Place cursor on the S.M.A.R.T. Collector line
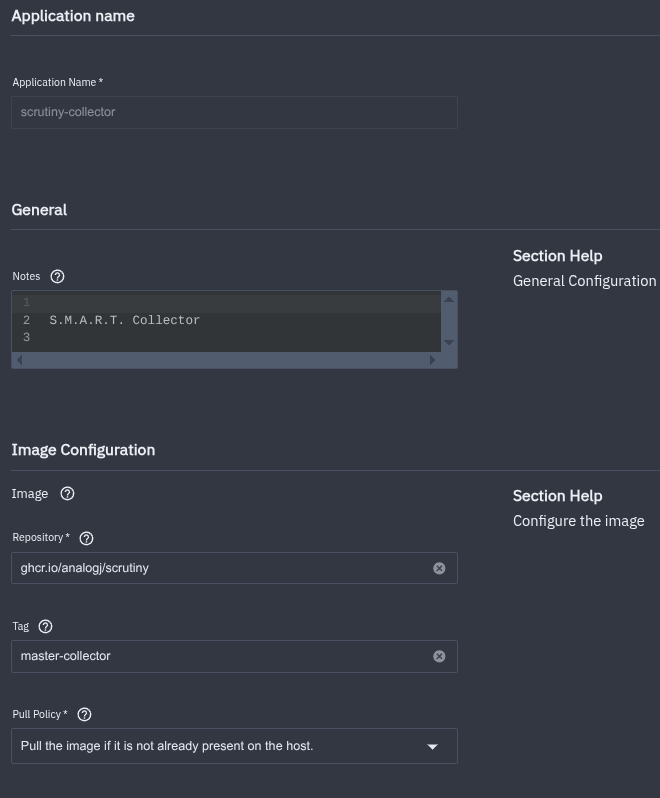This screenshot has width=660, height=798. click(125, 320)
